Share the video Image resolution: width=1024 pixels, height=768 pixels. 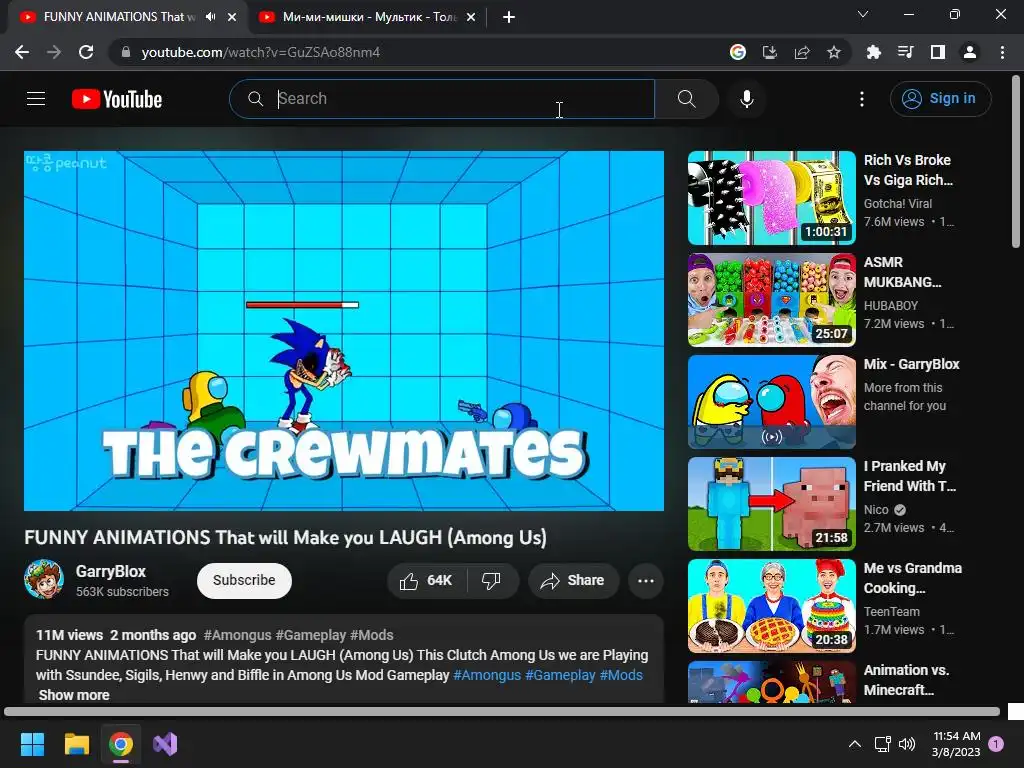click(573, 581)
